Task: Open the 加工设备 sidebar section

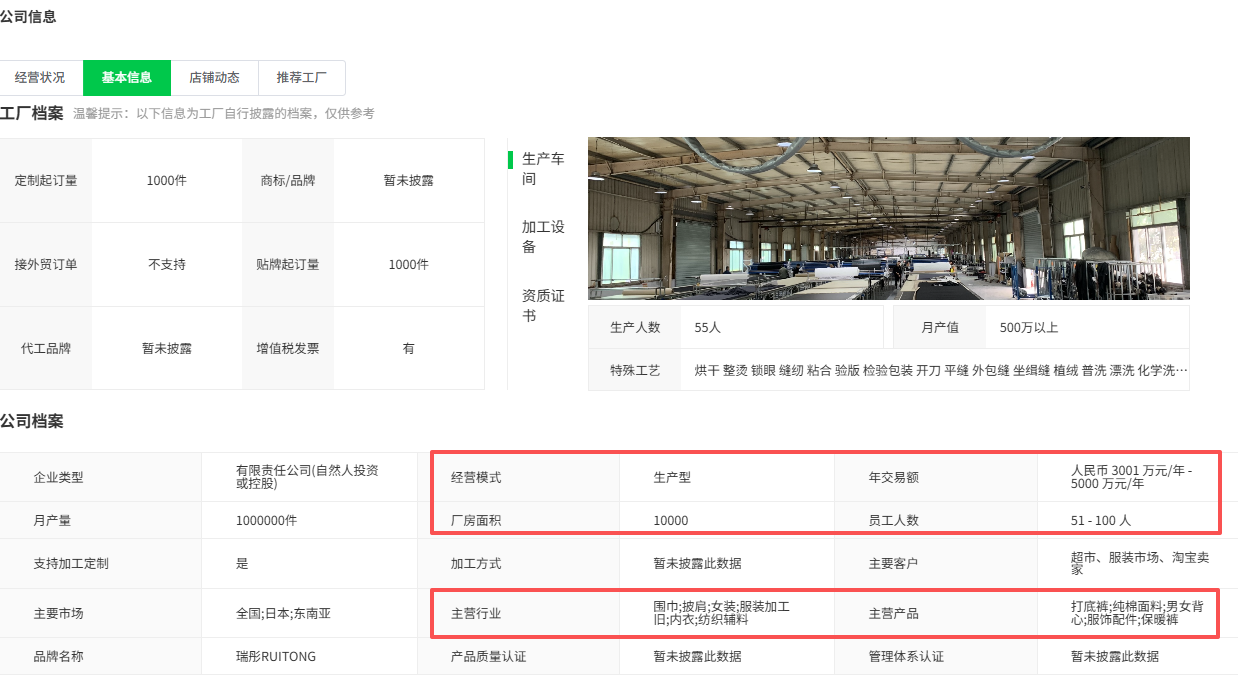Action: click(x=540, y=237)
